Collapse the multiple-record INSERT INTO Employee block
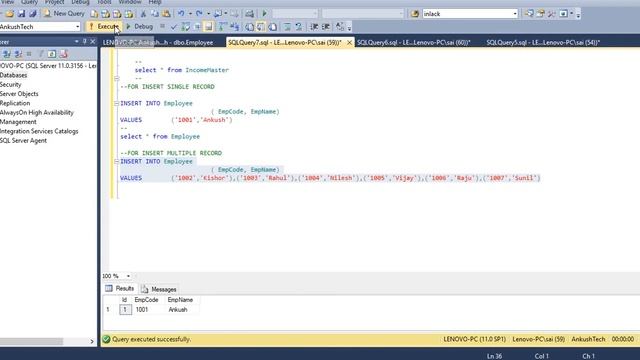This screenshot has width=640, height=360. (117, 161)
